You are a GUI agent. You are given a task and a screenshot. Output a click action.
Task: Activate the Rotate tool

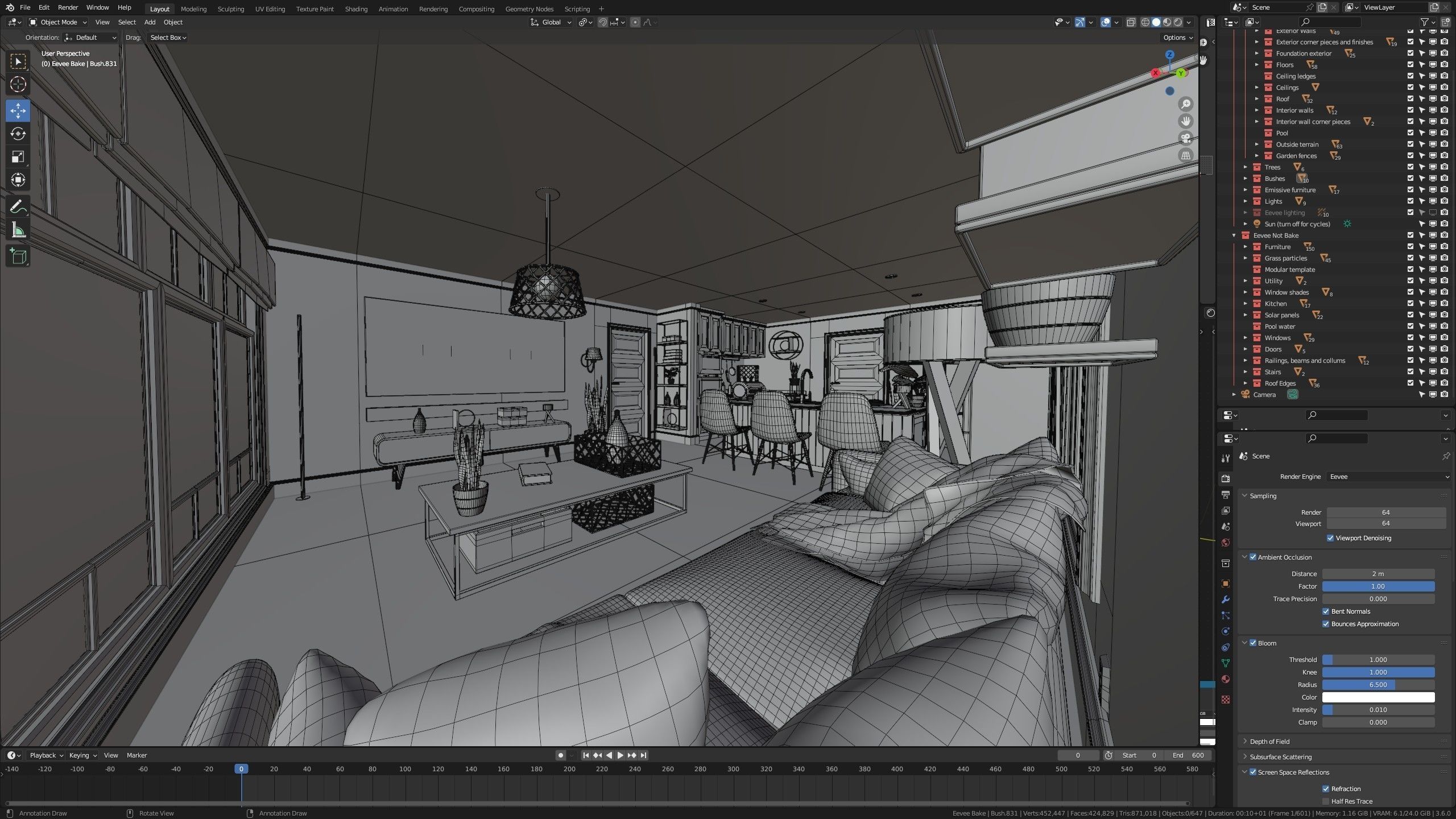(x=18, y=134)
